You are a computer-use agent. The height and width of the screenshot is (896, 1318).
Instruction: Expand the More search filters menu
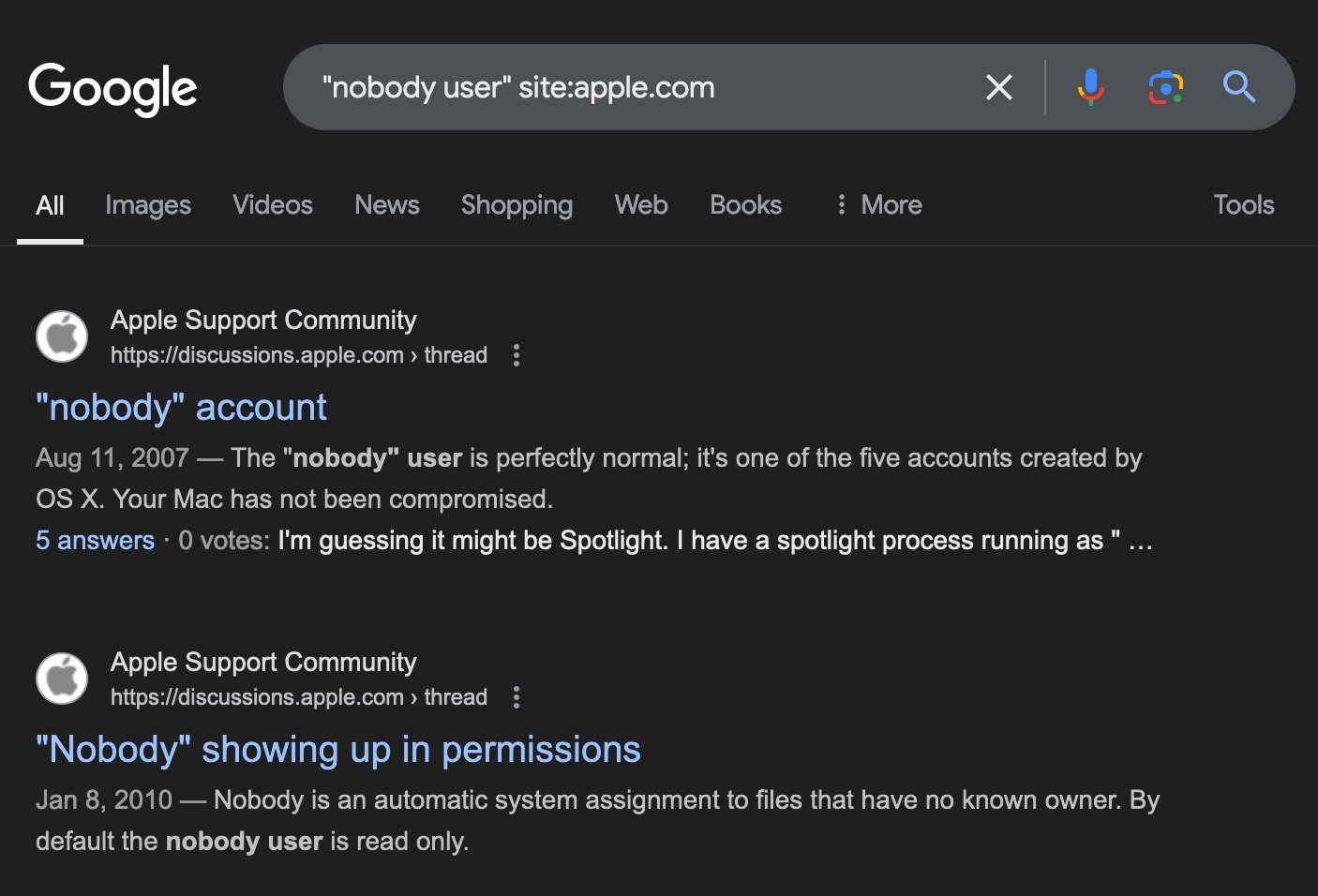(878, 205)
